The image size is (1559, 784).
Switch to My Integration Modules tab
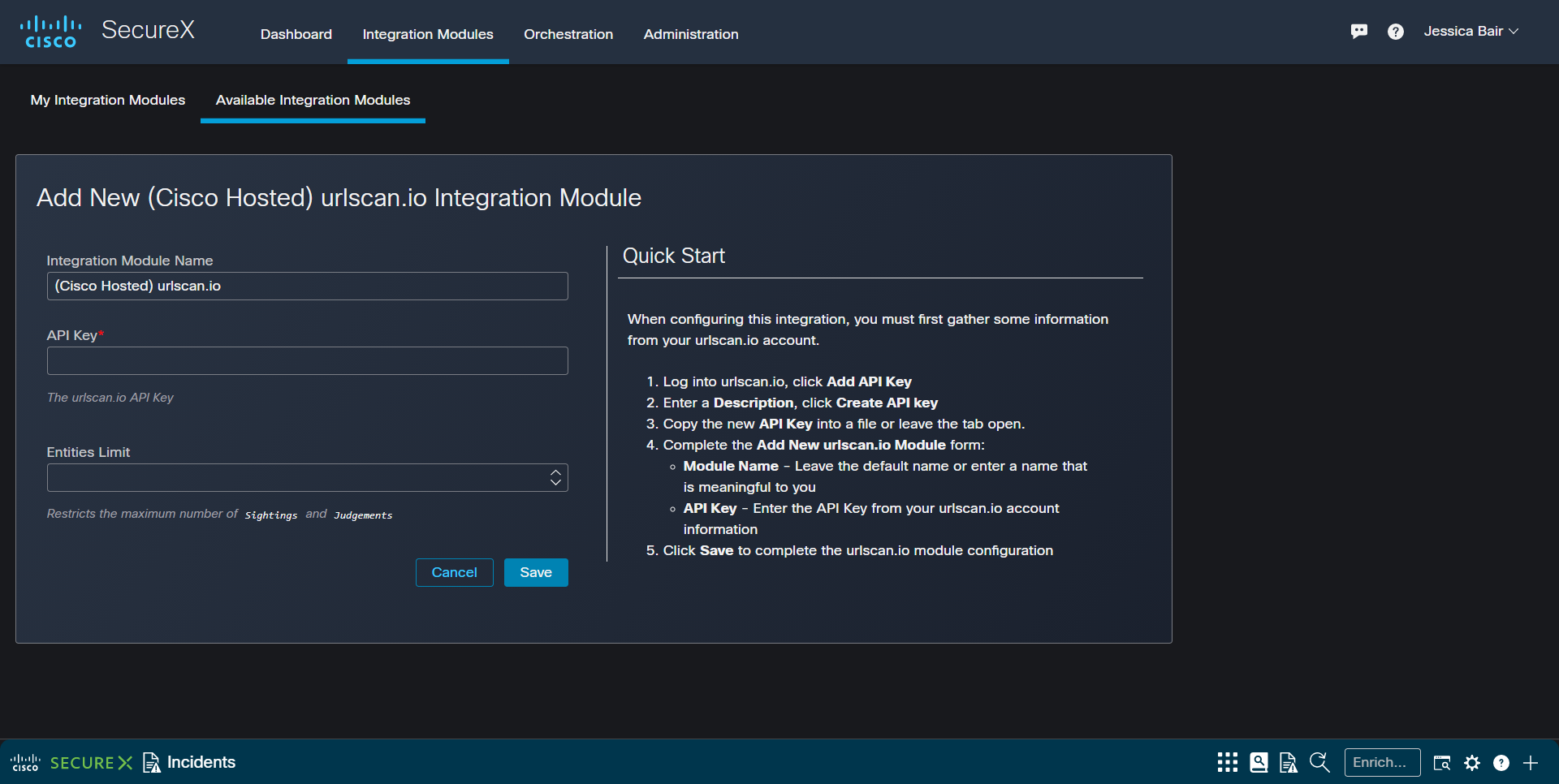(x=108, y=100)
